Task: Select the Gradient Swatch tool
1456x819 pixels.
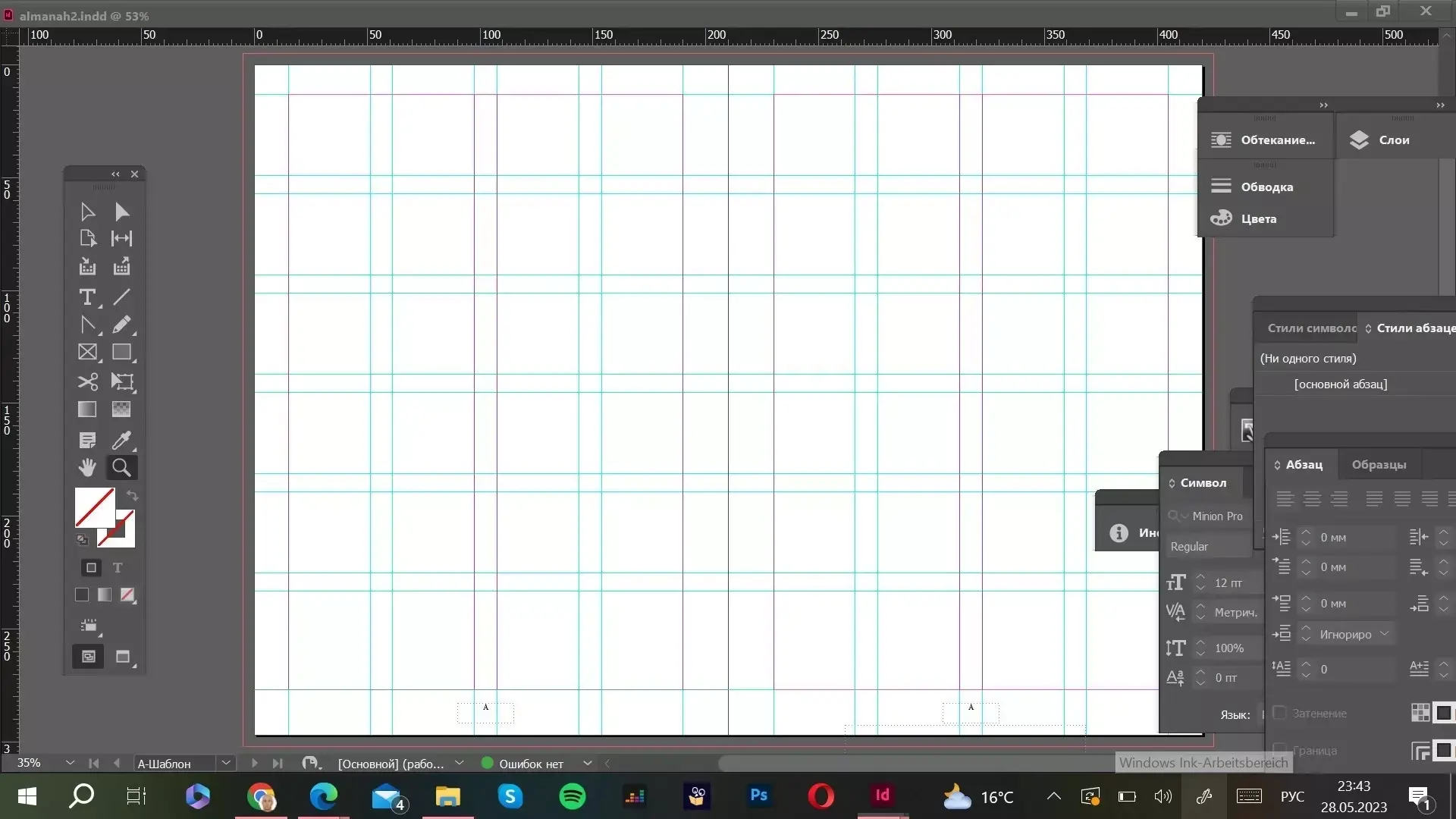Action: 87,409
